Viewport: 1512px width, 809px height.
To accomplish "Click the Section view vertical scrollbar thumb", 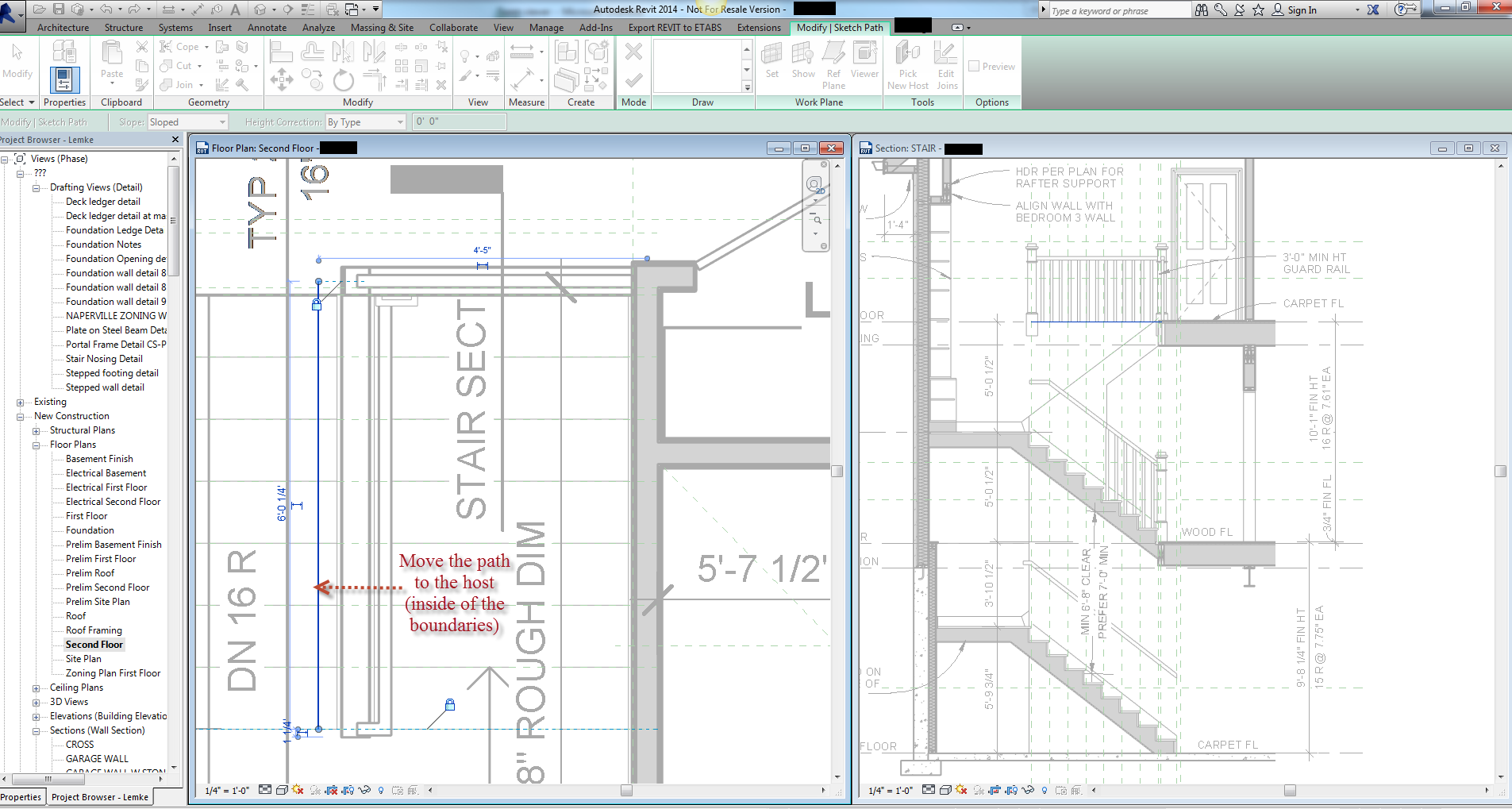I will [x=1500, y=471].
